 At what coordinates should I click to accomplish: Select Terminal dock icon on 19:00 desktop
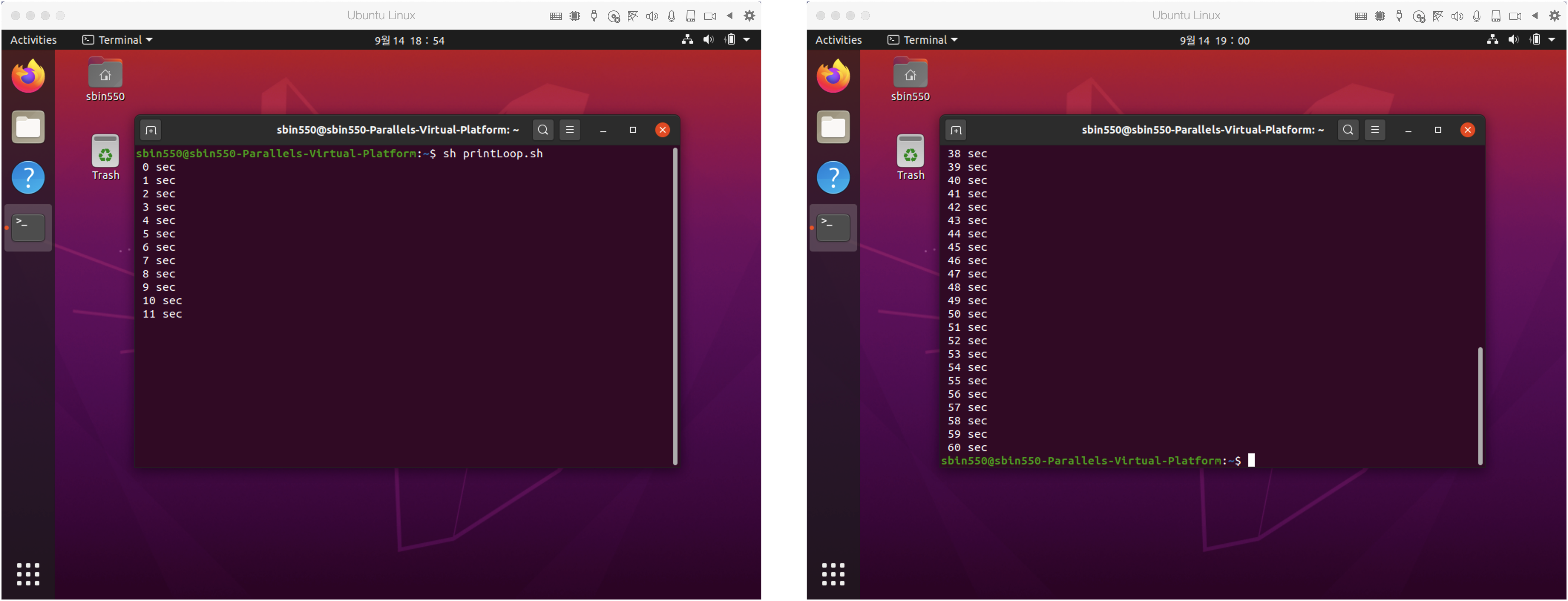tap(833, 228)
